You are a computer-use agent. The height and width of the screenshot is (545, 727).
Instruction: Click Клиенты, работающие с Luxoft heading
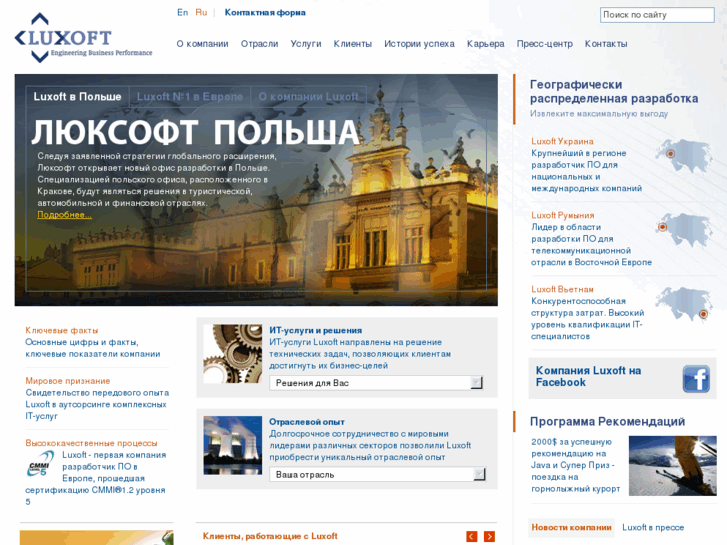(x=270, y=536)
